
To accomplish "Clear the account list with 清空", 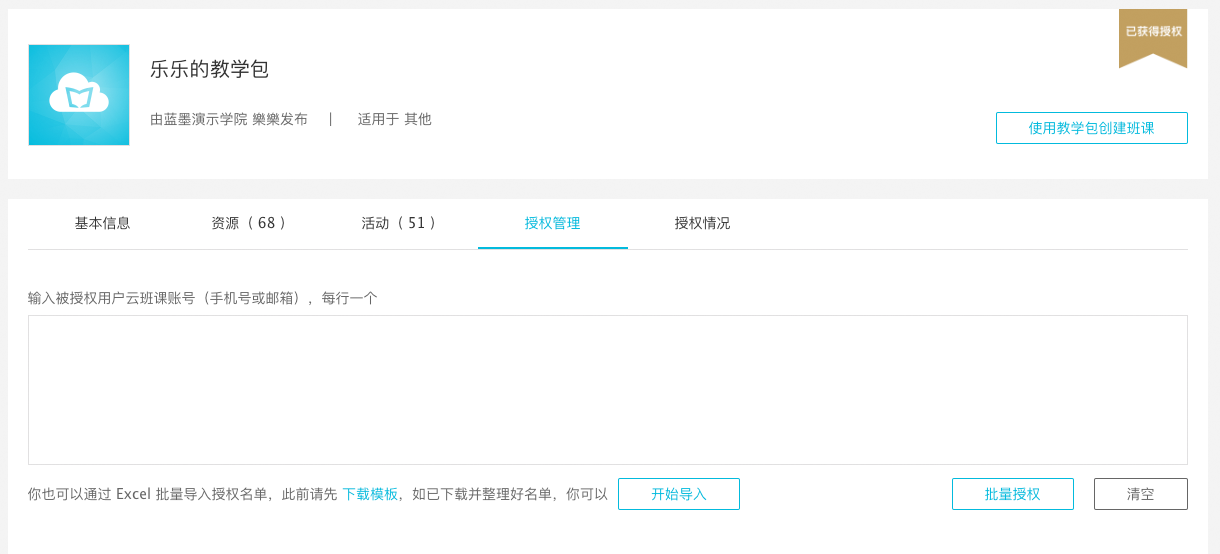I will [x=1141, y=494].
